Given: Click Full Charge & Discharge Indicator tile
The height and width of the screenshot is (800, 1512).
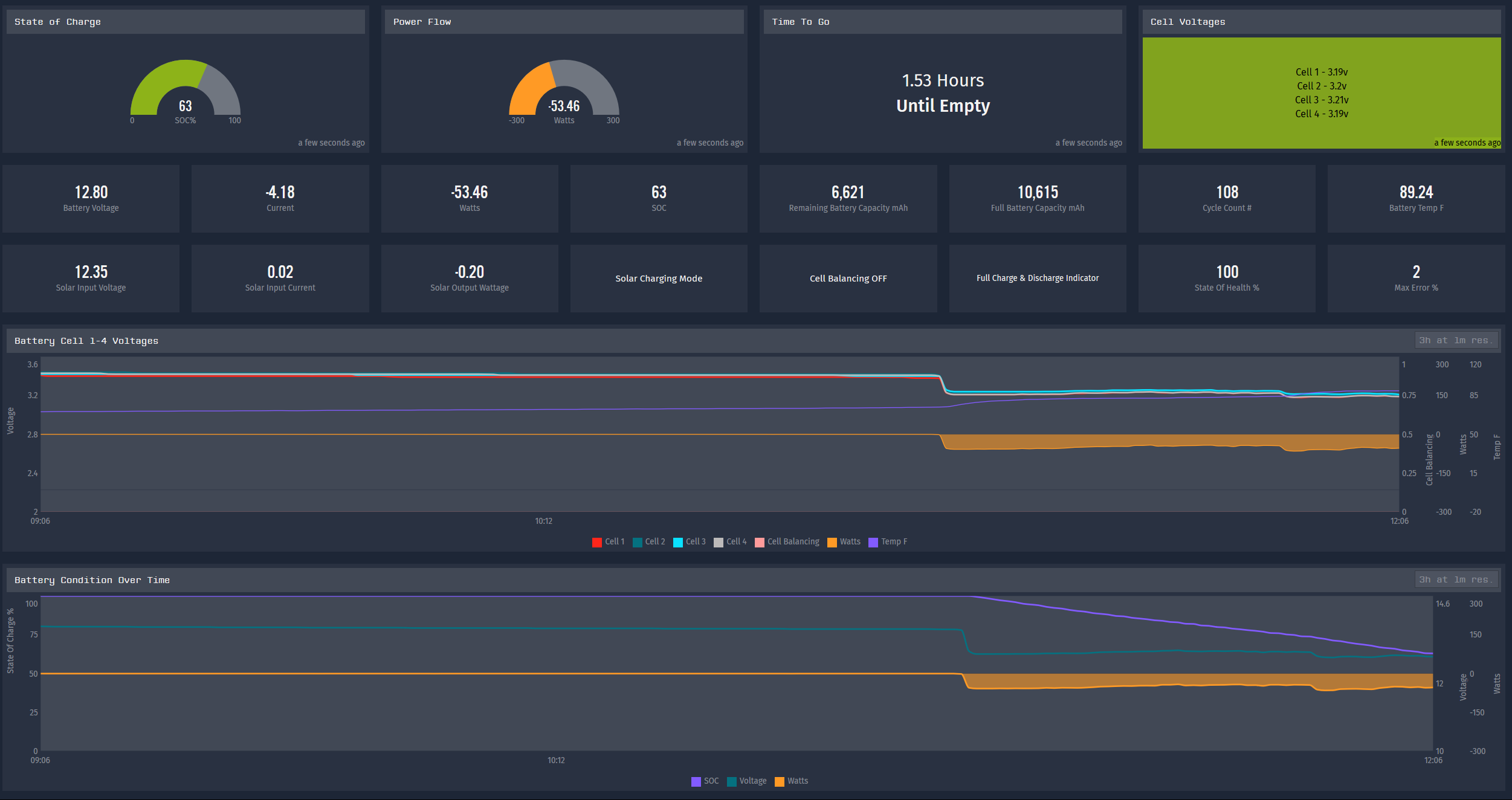Looking at the screenshot, I should [x=1037, y=279].
